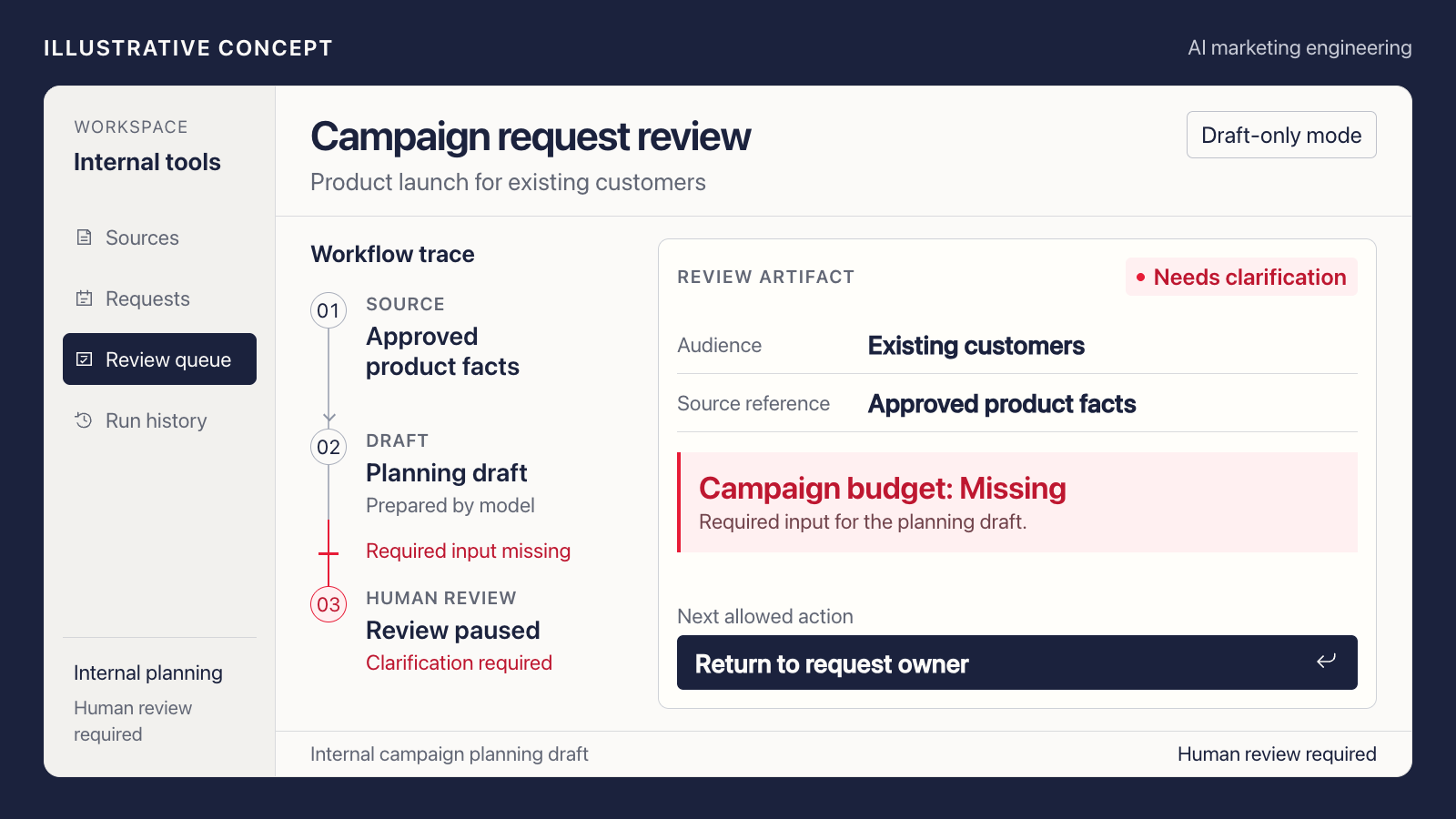Click the Review paused step title

pos(452,630)
